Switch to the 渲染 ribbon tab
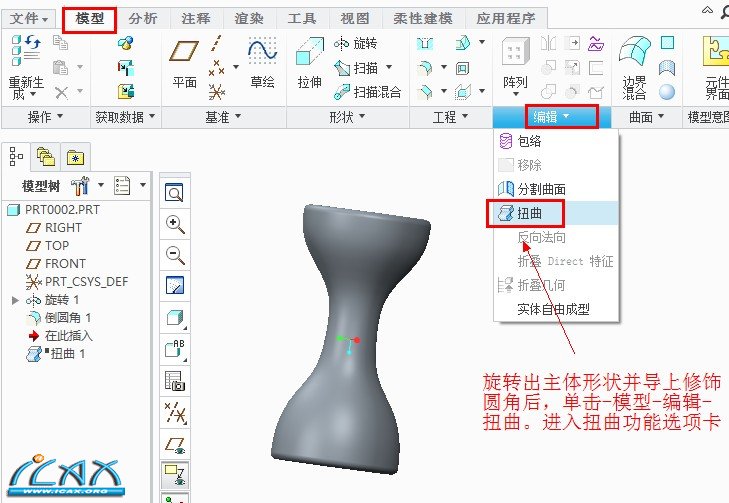This screenshot has height=503, width=729. click(x=249, y=19)
